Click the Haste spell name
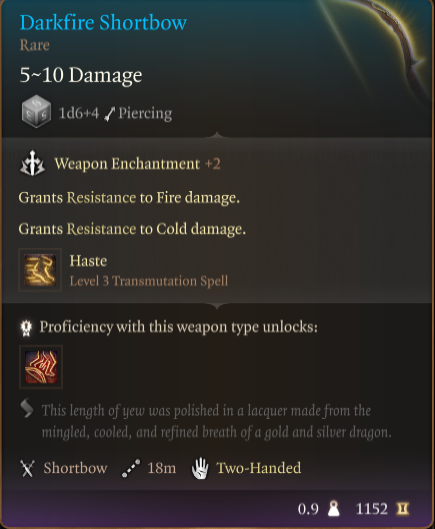 [x=88, y=261]
